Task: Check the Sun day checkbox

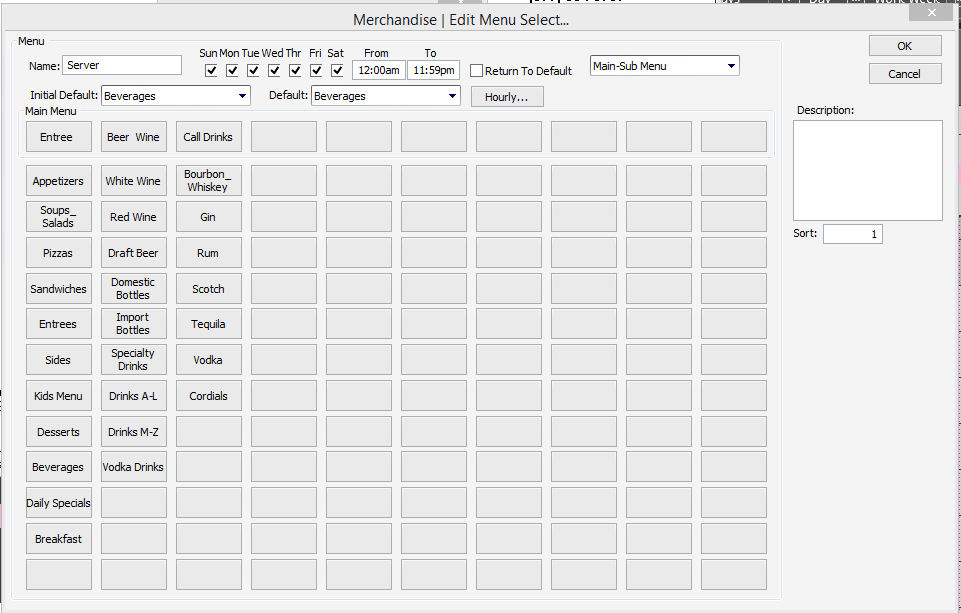Action: [211, 70]
